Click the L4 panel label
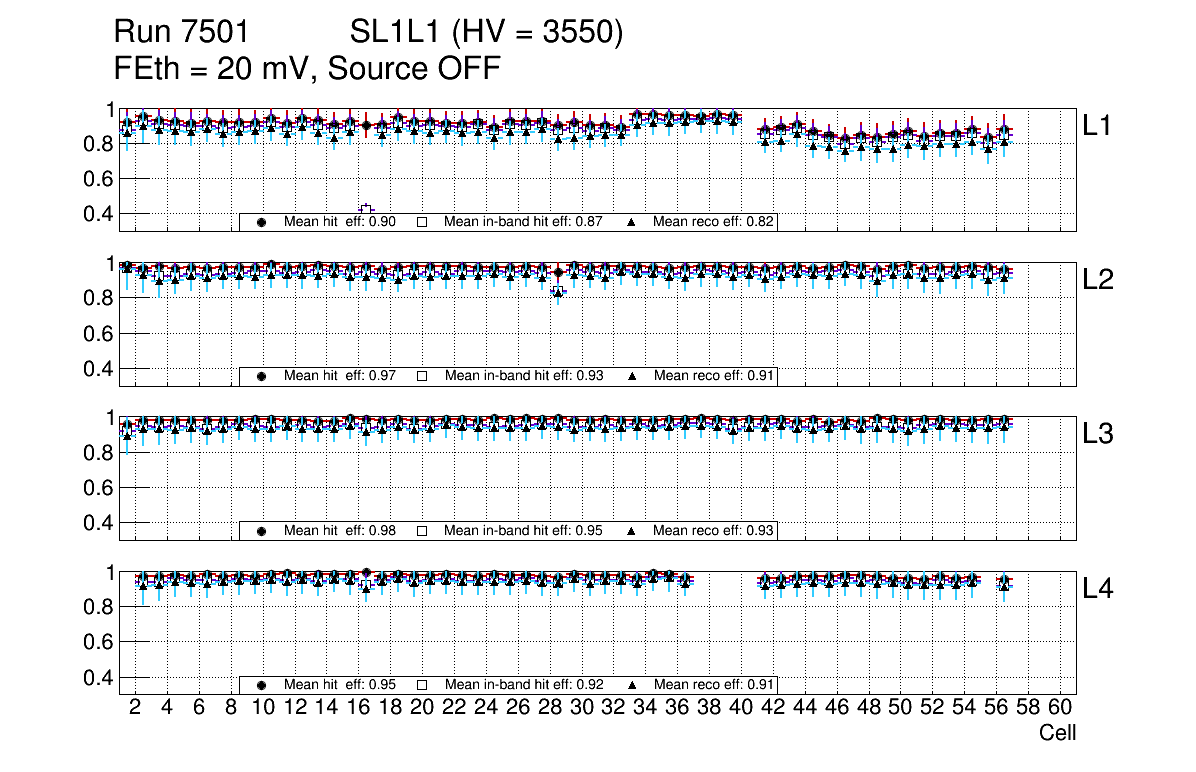This screenshot has height=772, width=1196. coord(1097,589)
